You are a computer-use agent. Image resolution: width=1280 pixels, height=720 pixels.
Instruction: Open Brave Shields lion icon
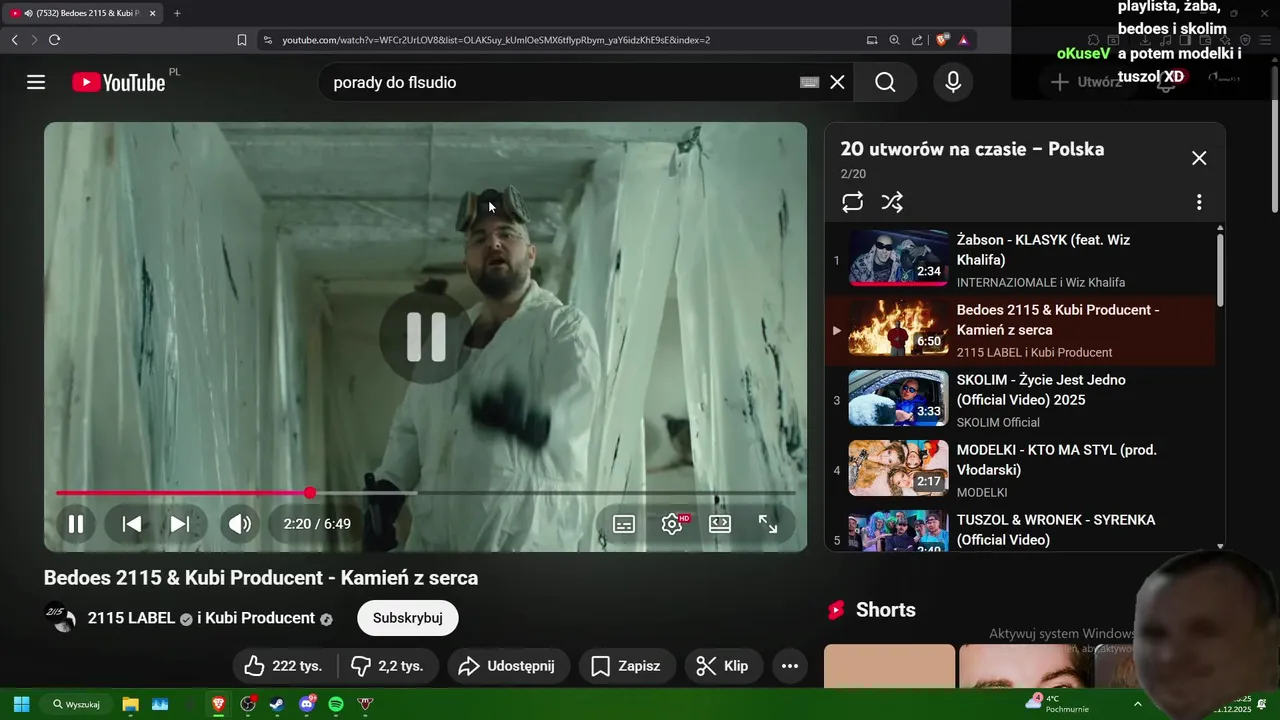(x=942, y=40)
